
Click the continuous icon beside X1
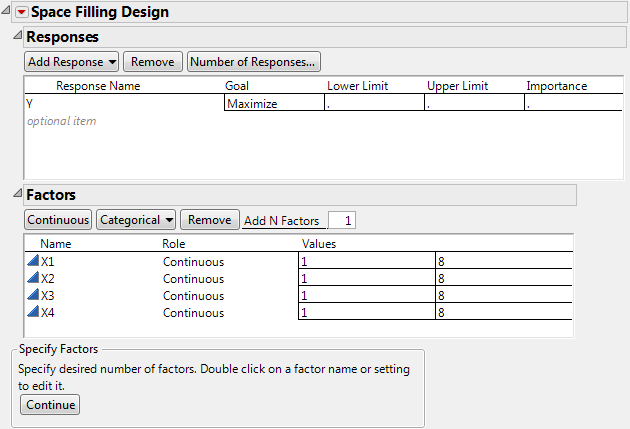tap(33, 262)
